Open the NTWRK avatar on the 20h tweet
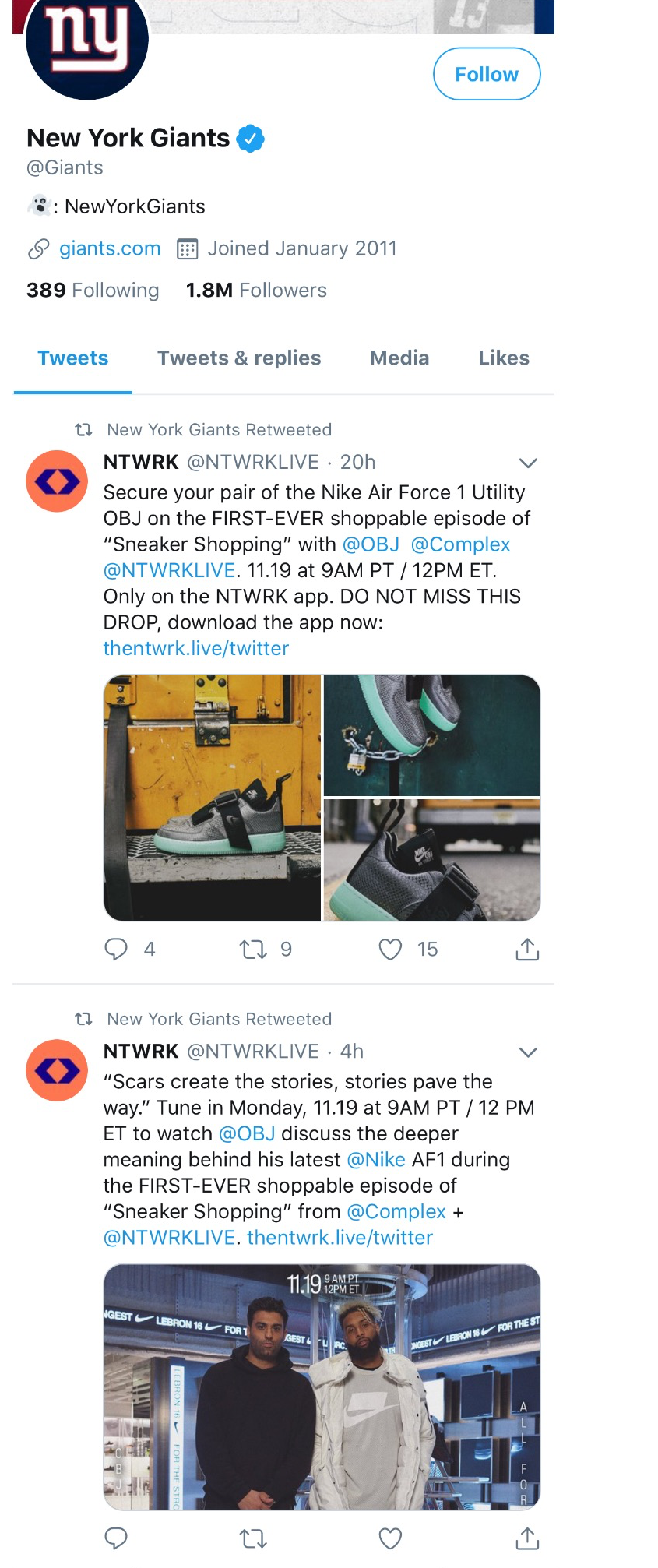 57,481
